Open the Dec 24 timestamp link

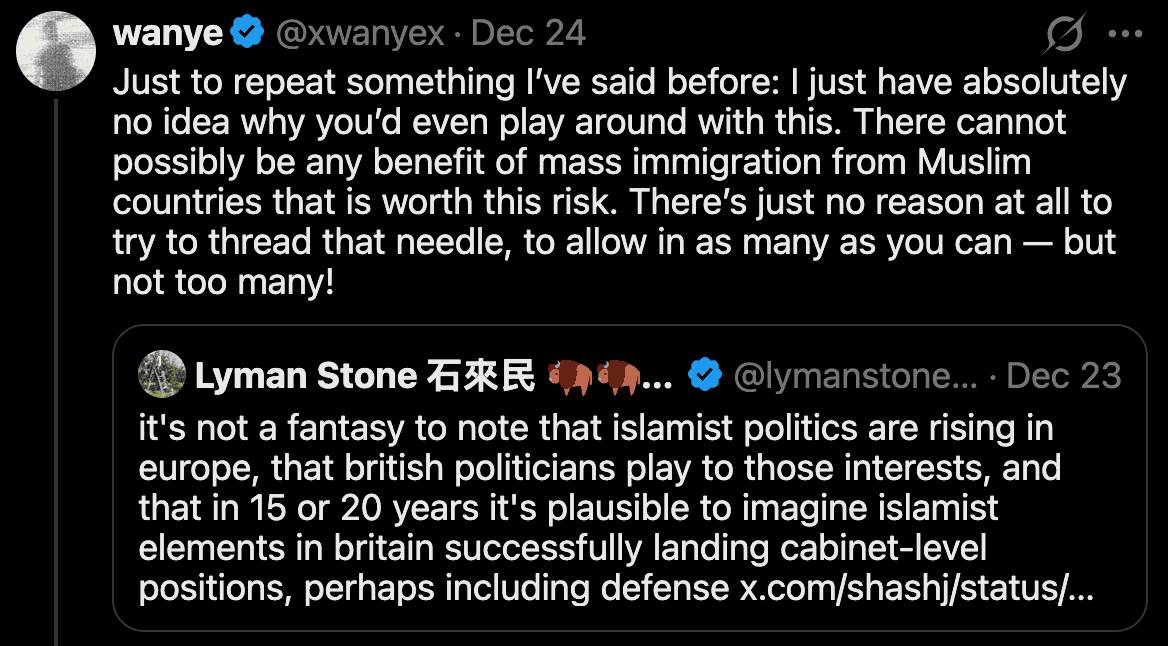(527, 34)
